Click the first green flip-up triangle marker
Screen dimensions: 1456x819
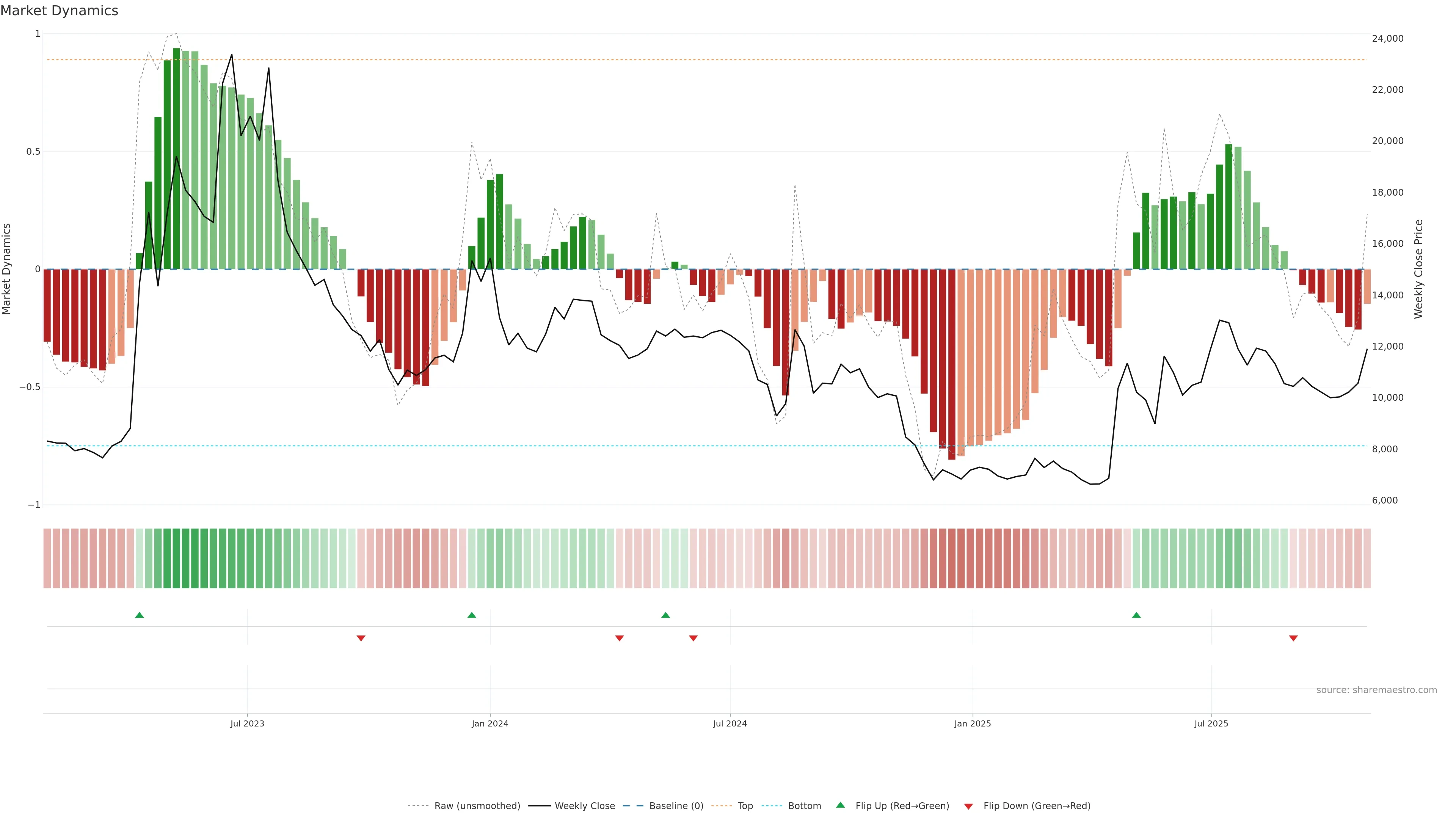pyautogui.click(x=140, y=615)
